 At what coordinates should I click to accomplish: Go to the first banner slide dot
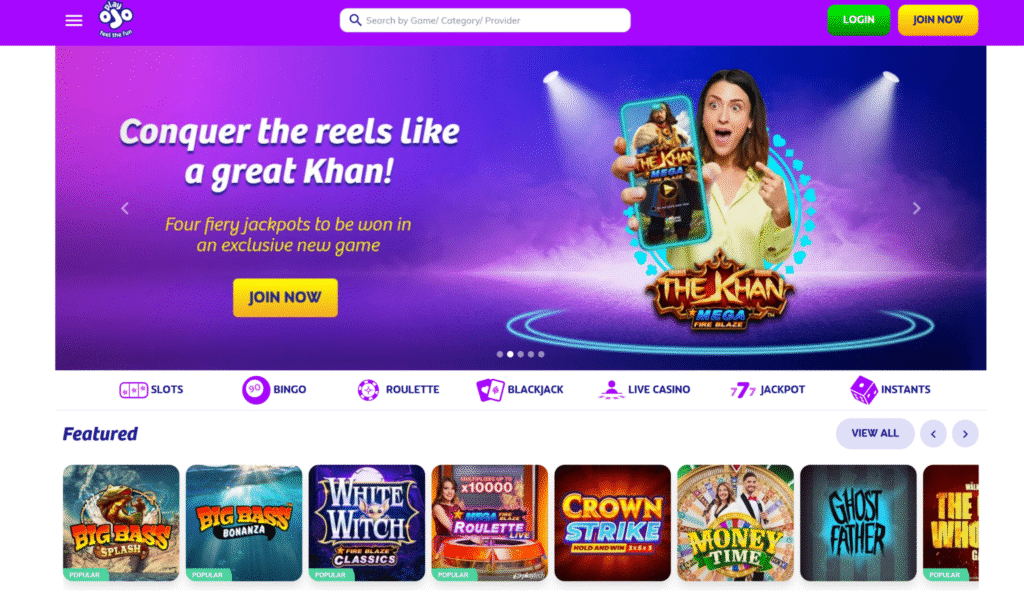(500, 355)
